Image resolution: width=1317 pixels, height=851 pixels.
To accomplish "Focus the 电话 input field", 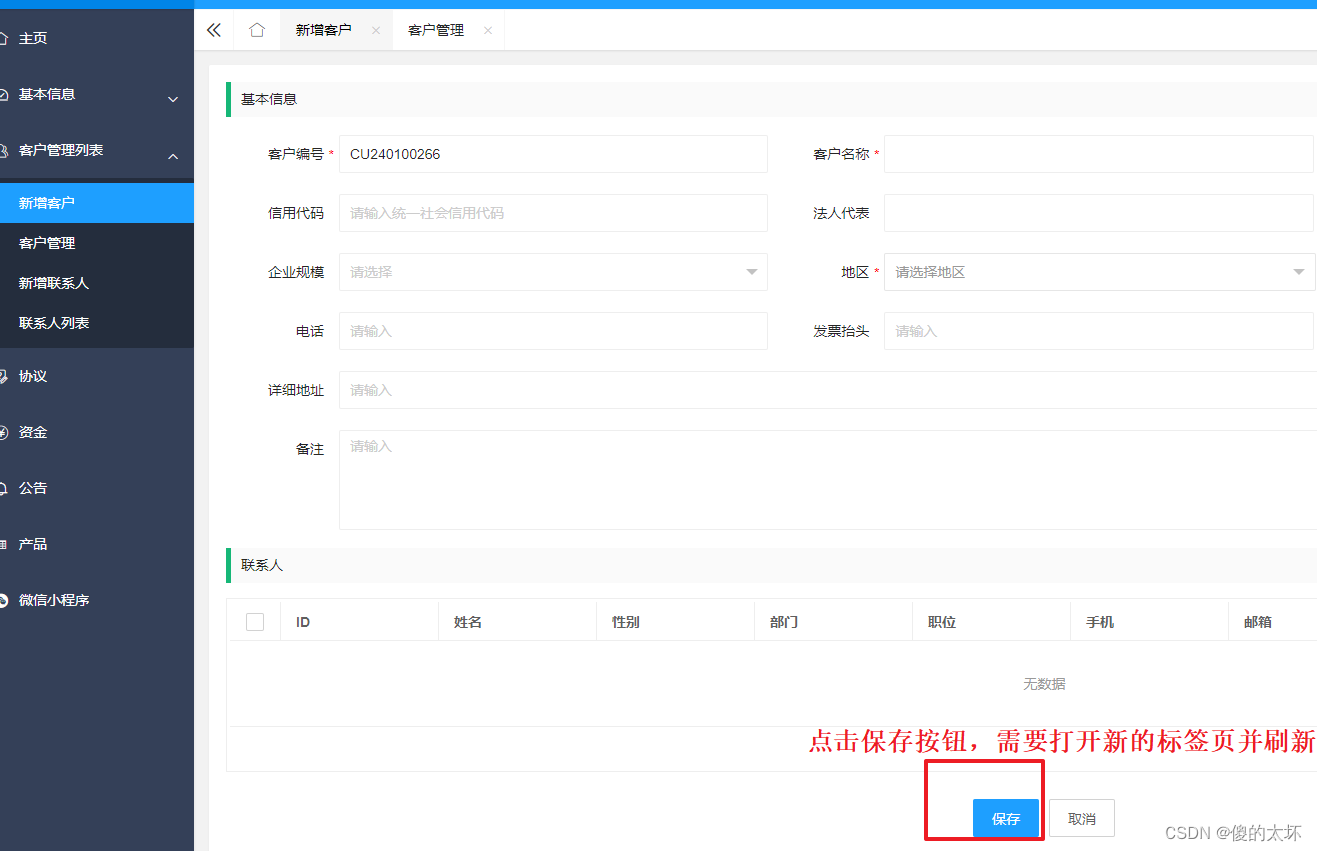I will [x=553, y=331].
